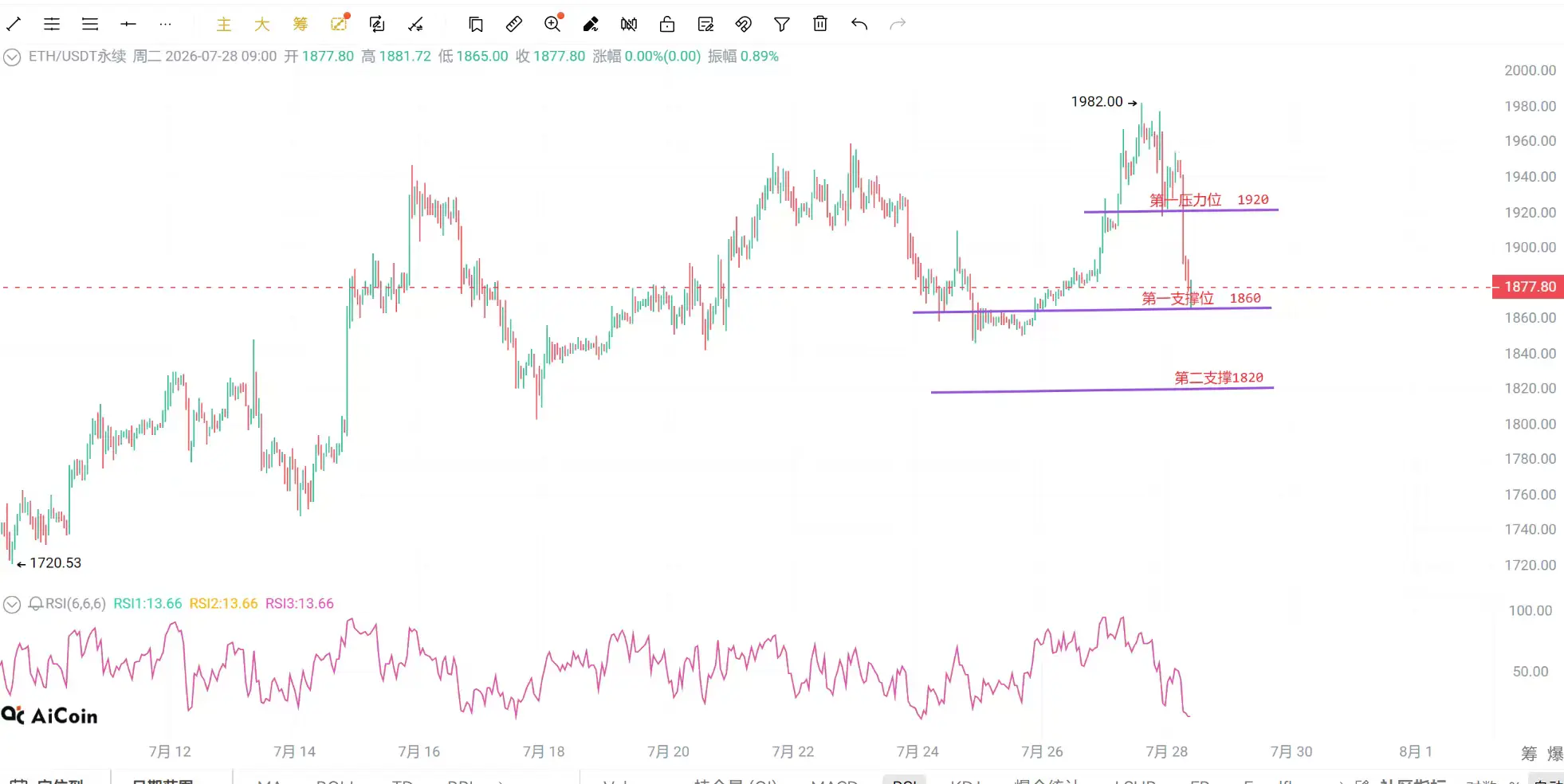Screen dimensions: 1564x784
Task: Click the candlestick compare icon
Action: tap(629, 25)
